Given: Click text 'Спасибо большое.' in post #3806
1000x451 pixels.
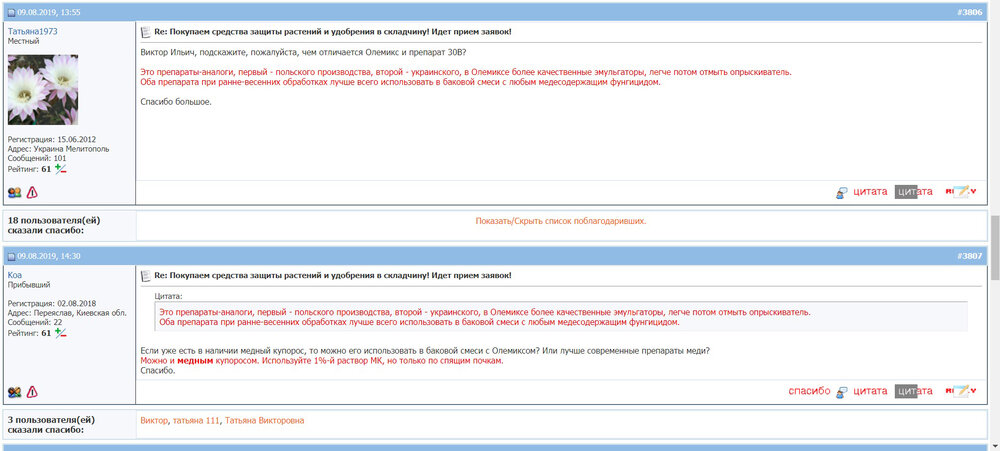Looking at the screenshot, I should (175, 101).
